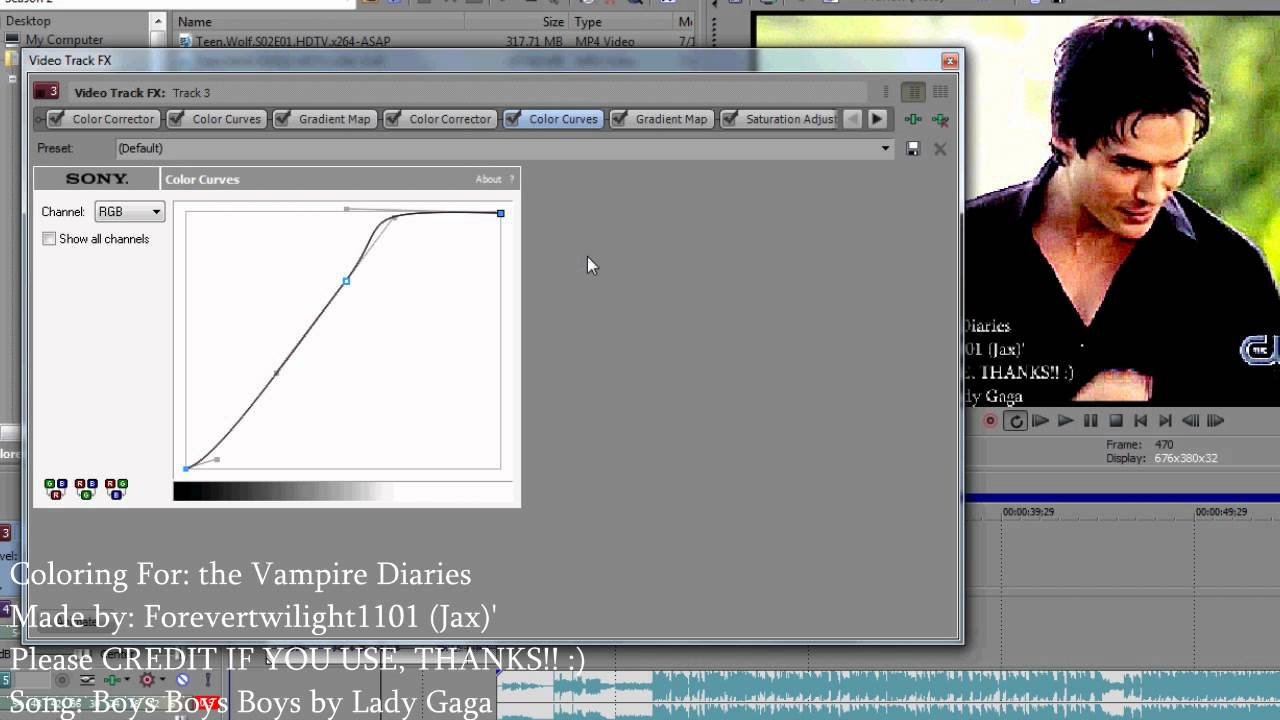Go to end of project
This screenshot has height=720, width=1280.
pos(1165,421)
